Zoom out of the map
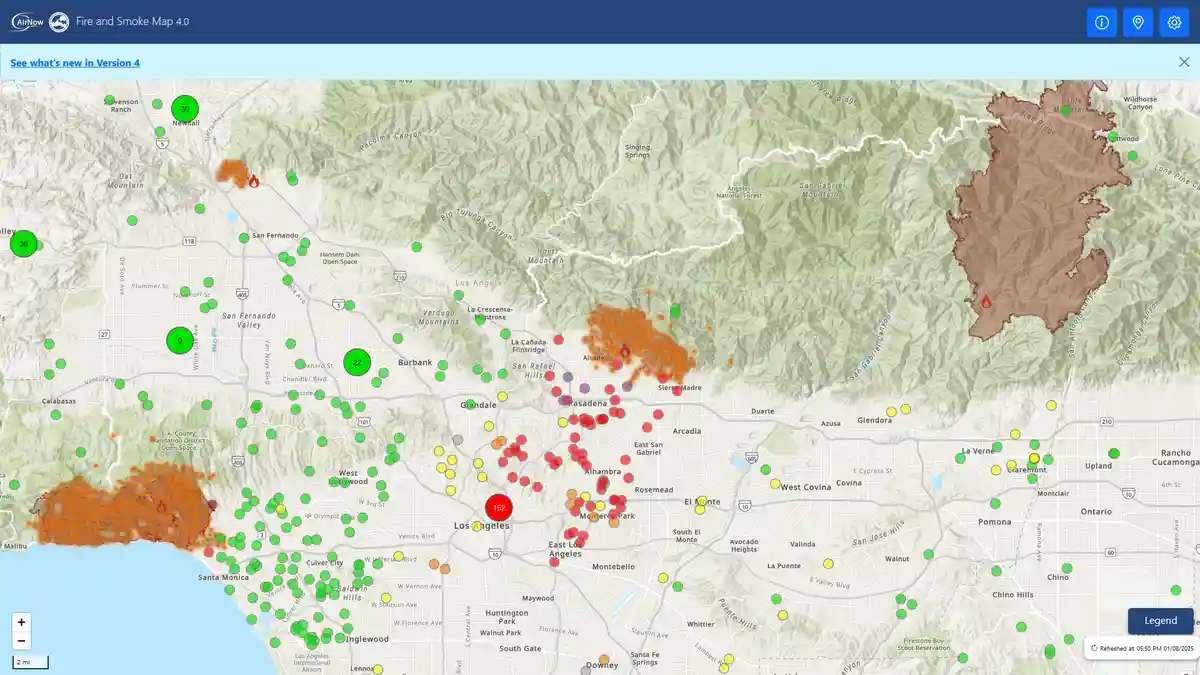This screenshot has width=1200, height=675. point(22,641)
